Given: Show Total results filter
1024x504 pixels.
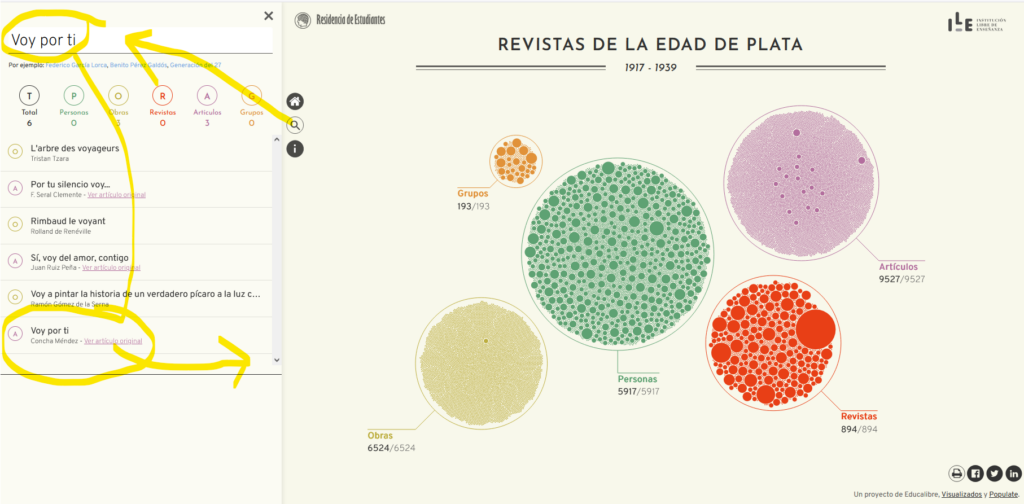Looking at the screenshot, I should point(29,96).
